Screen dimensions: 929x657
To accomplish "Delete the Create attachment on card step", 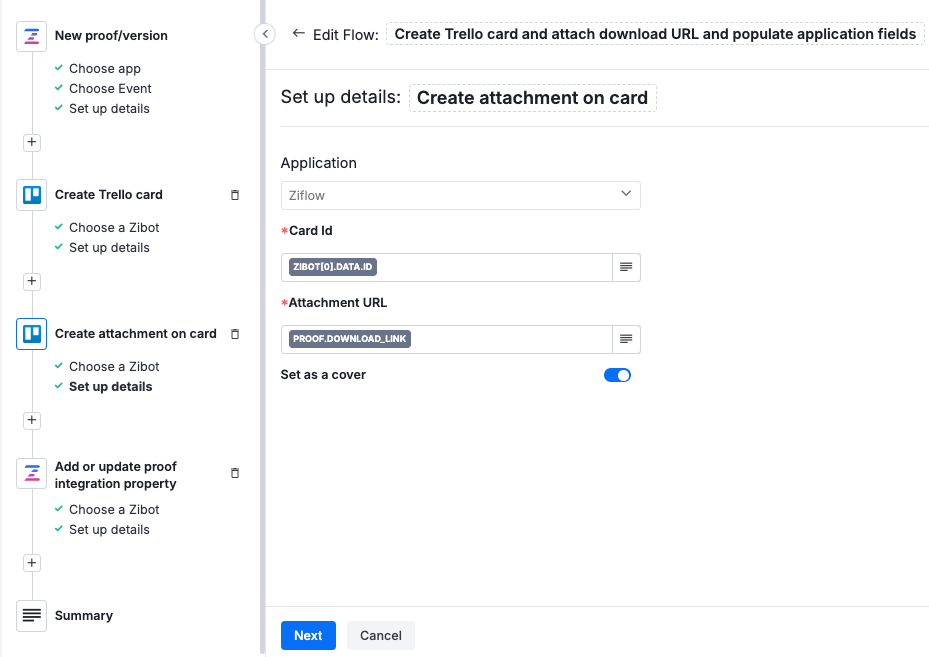I will coord(235,334).
